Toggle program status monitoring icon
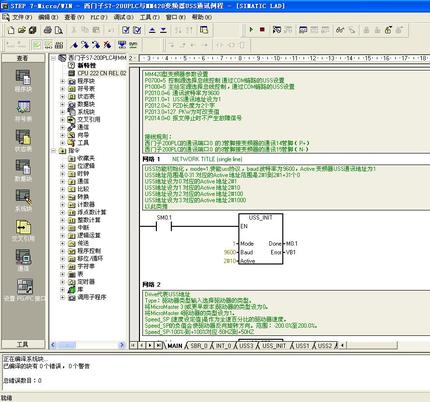Screen dimensions: 430x402 pos(277,30)
